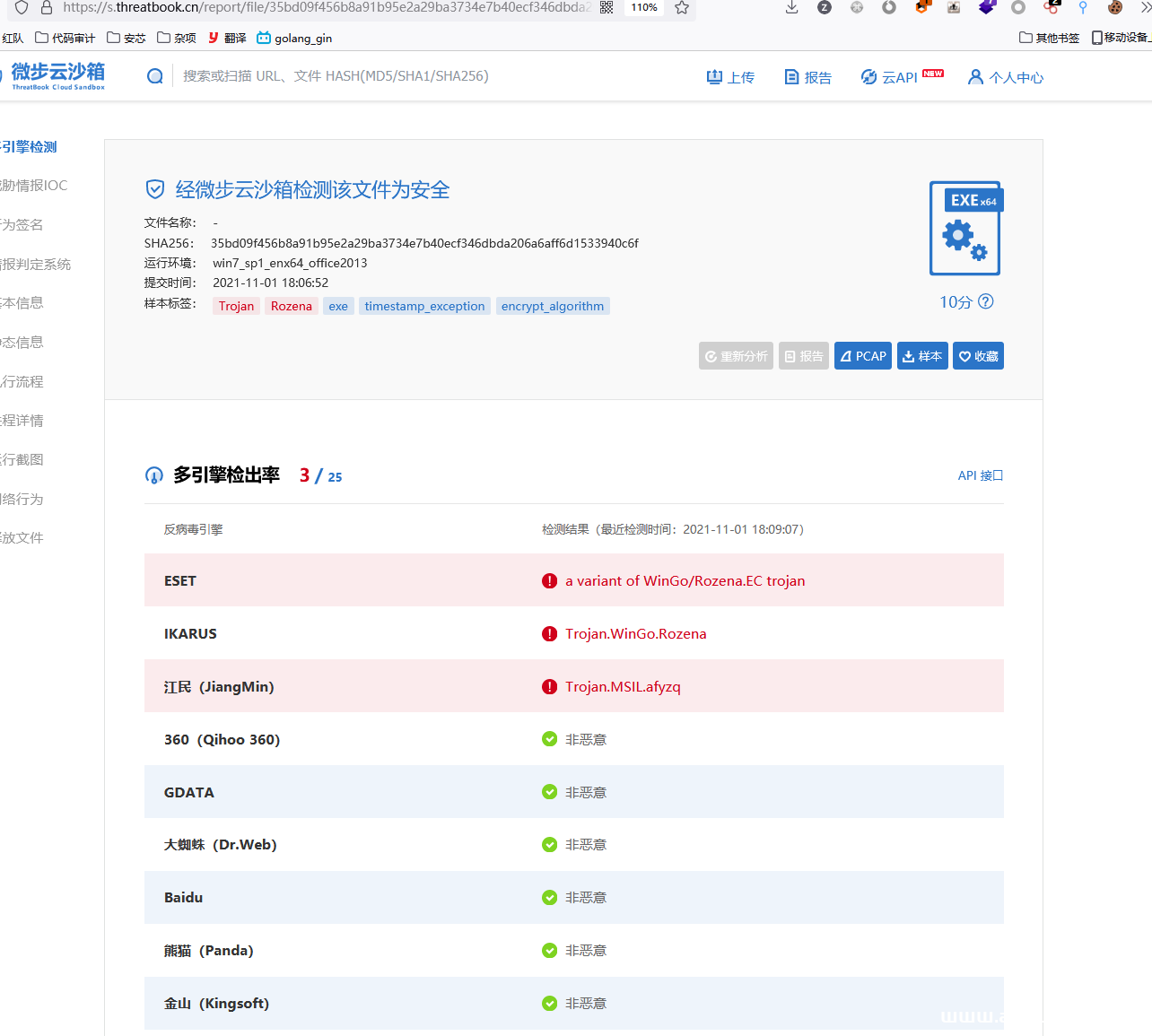Click the Trojan sample tag
1152x1036 pixels.
(236, 306)
